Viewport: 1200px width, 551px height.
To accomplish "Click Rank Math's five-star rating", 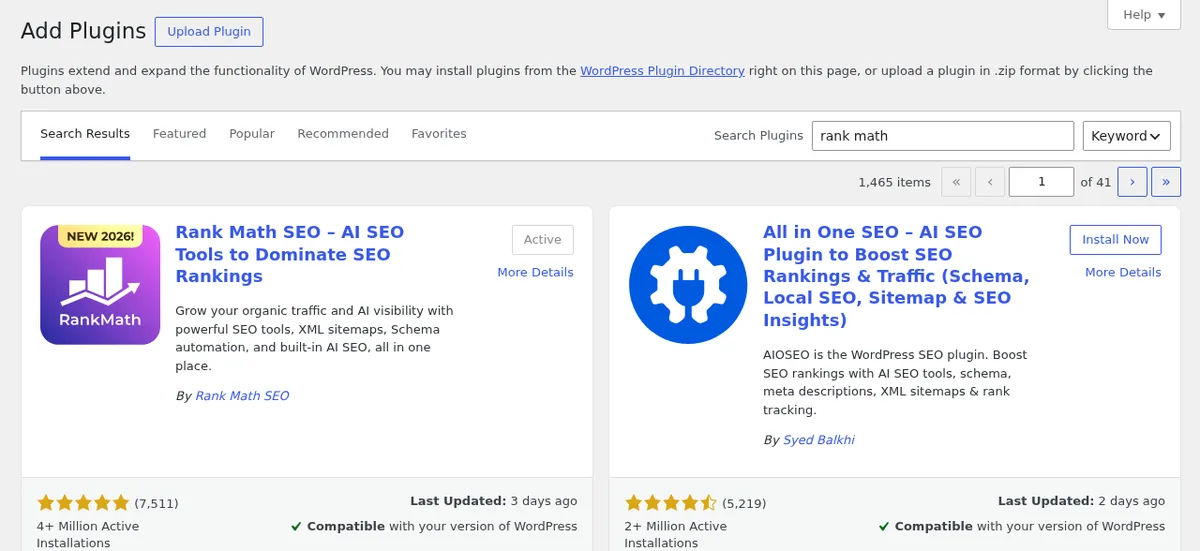I will tap(83, 503).
